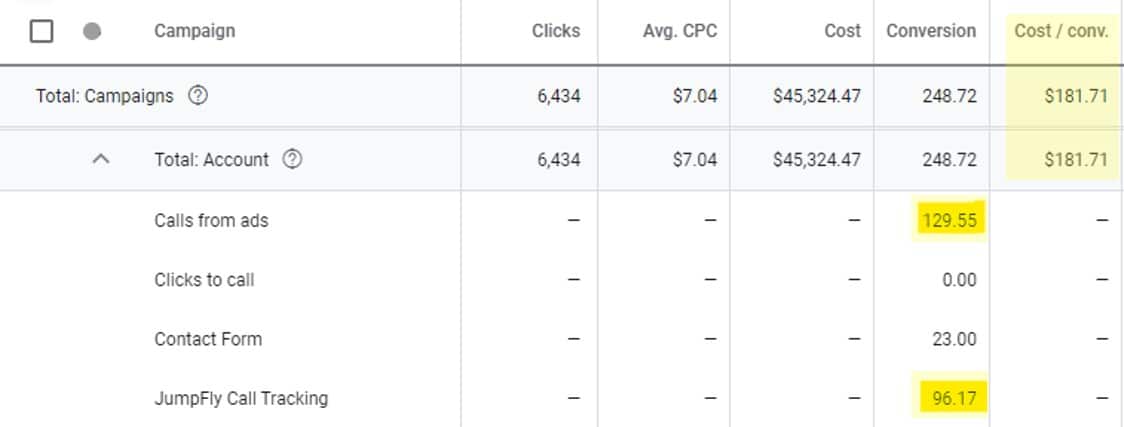Click highlighted 96.17 conversion value

[x=953, y=399]
